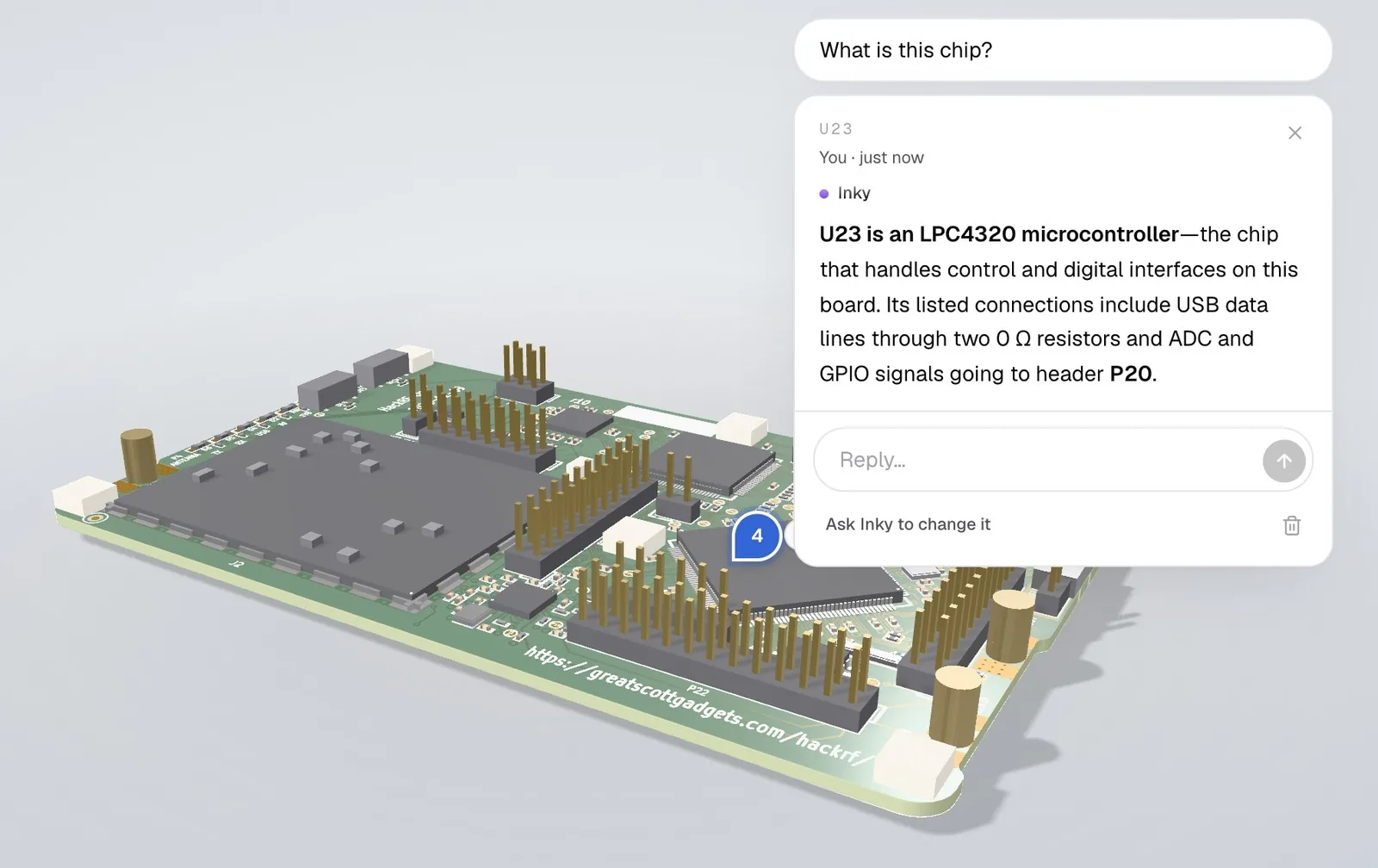Viewport: 1378px width, 868px height.
Task: Send the reply with arrow button
Action: [x=1283, y=461]
